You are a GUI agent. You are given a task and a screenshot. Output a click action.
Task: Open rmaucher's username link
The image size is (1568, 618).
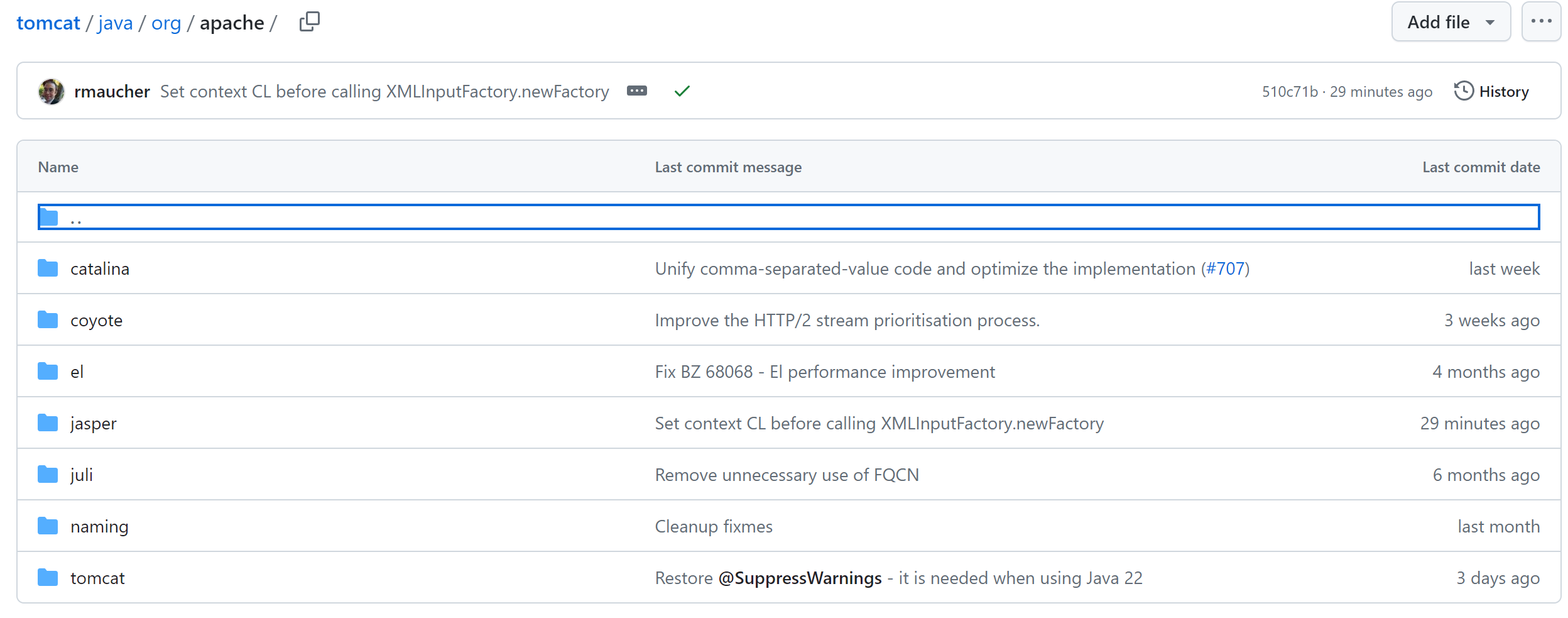[x=112, y=92]
